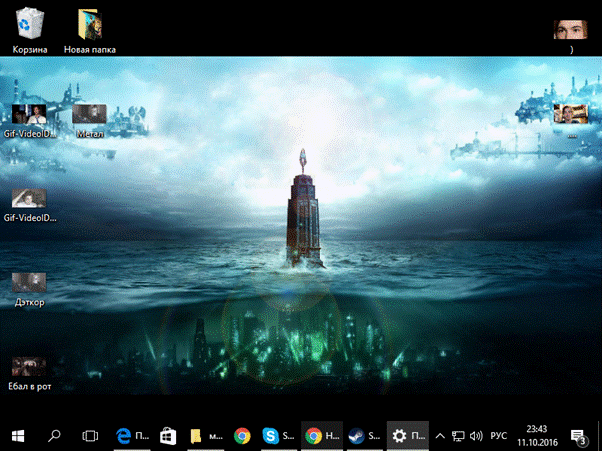This screenshot has height=451, width=602.
Task: Launch the Windows Store from taskbar
Action: pos(169,436)
